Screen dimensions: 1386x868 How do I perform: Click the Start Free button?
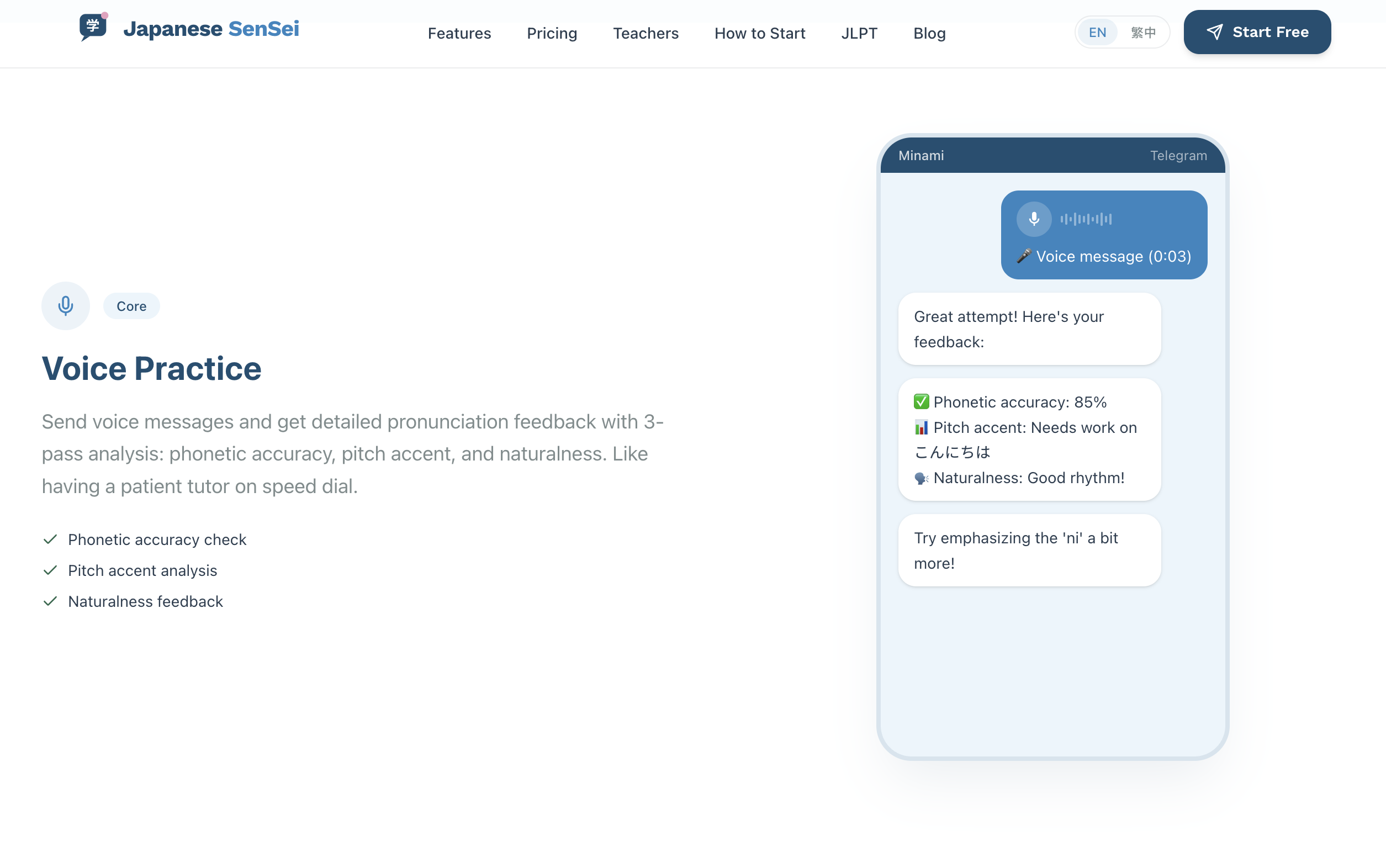1257,31
